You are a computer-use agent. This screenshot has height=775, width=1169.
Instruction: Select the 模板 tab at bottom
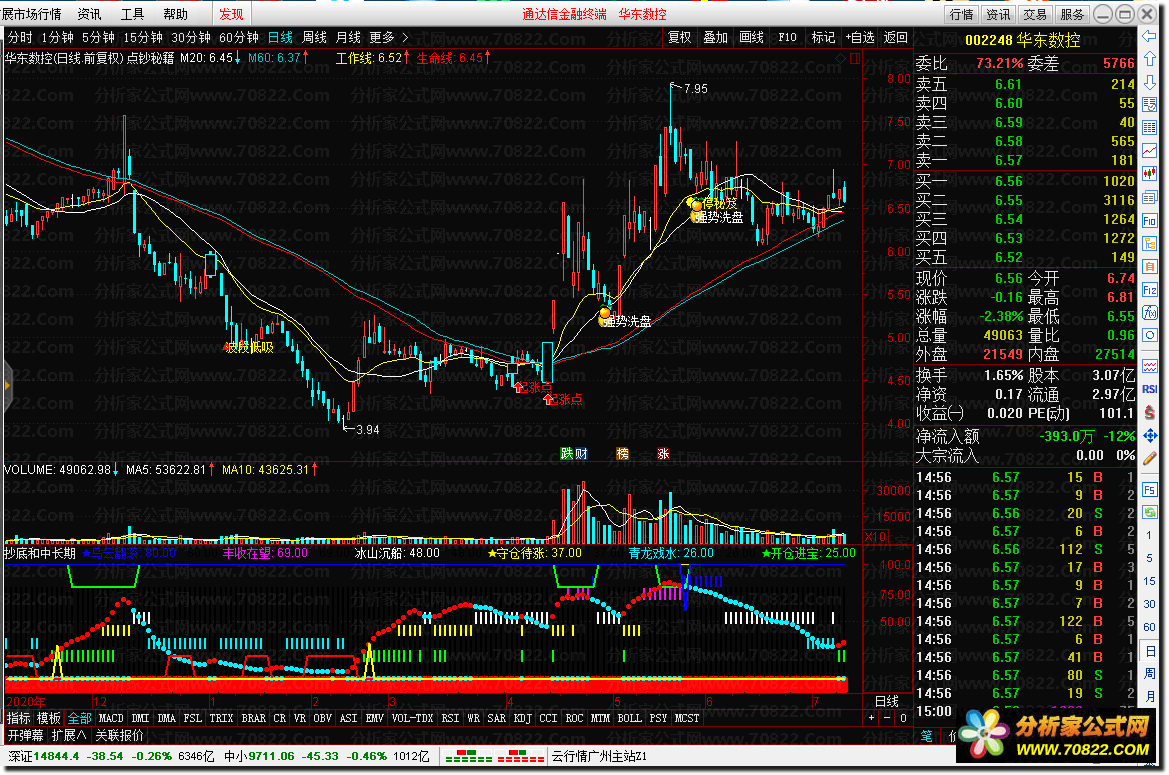point(49,718)
